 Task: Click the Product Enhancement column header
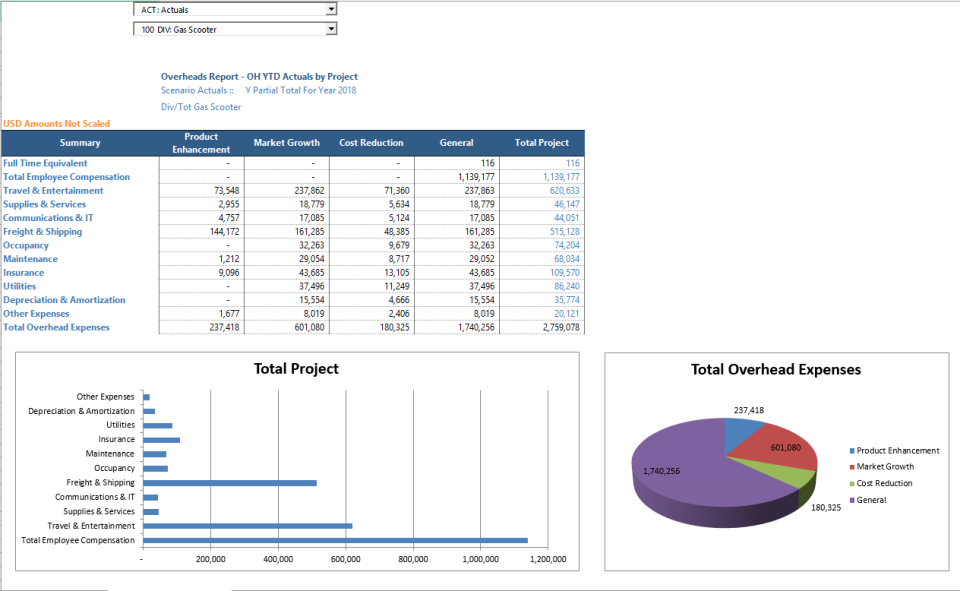click(x=201, y=143)
